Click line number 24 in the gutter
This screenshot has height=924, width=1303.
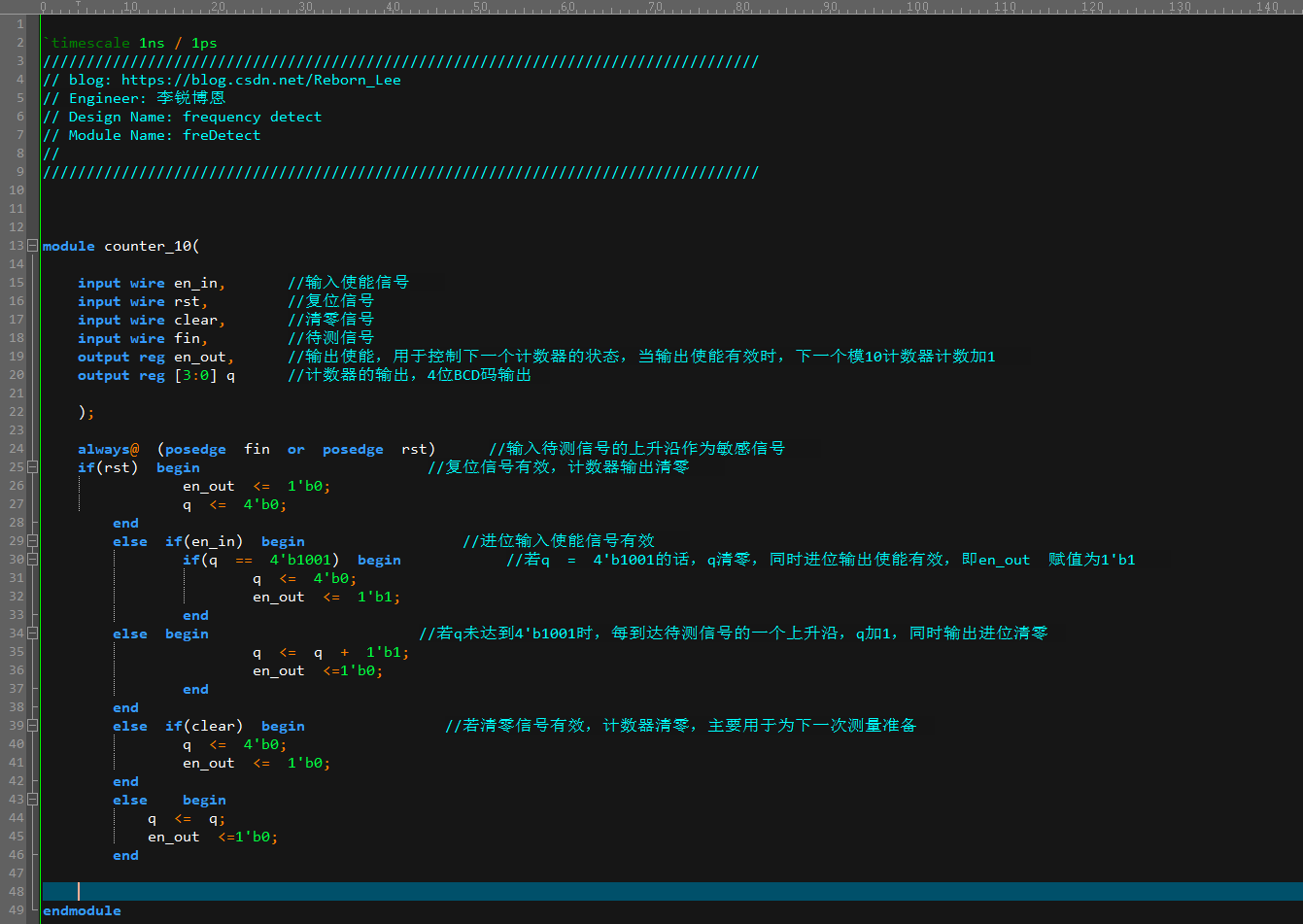[17, 449]
